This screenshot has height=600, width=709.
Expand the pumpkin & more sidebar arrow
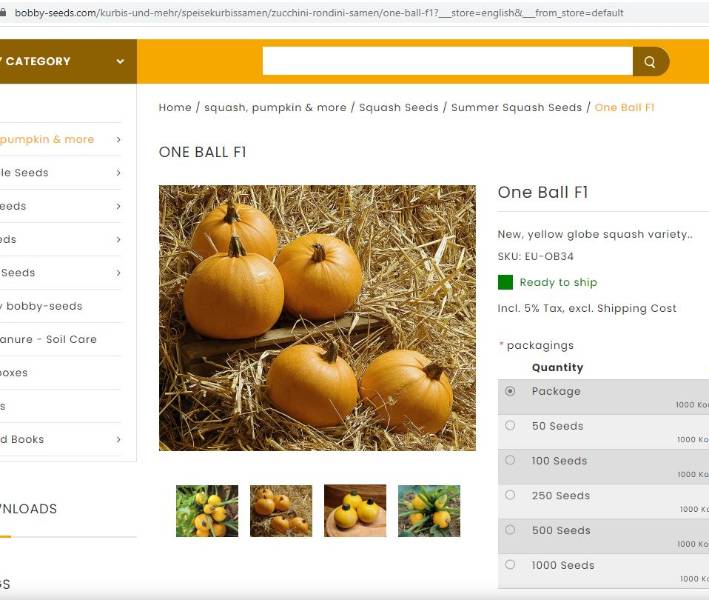point(118,140)
